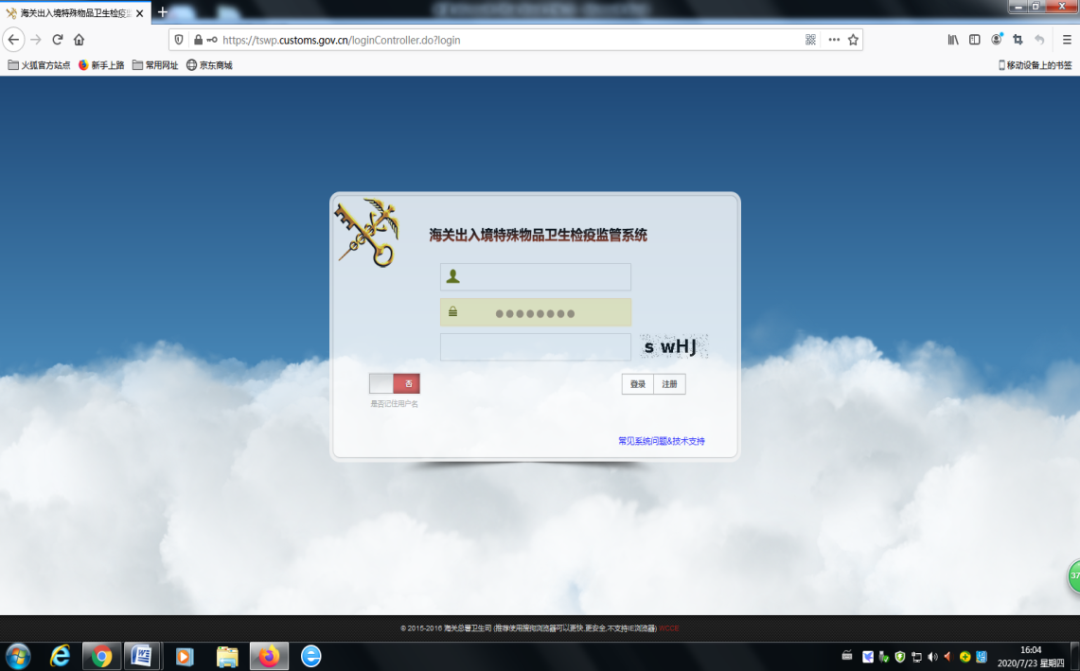
Task: Toggle the sidebar view
Action: (975, 40)
